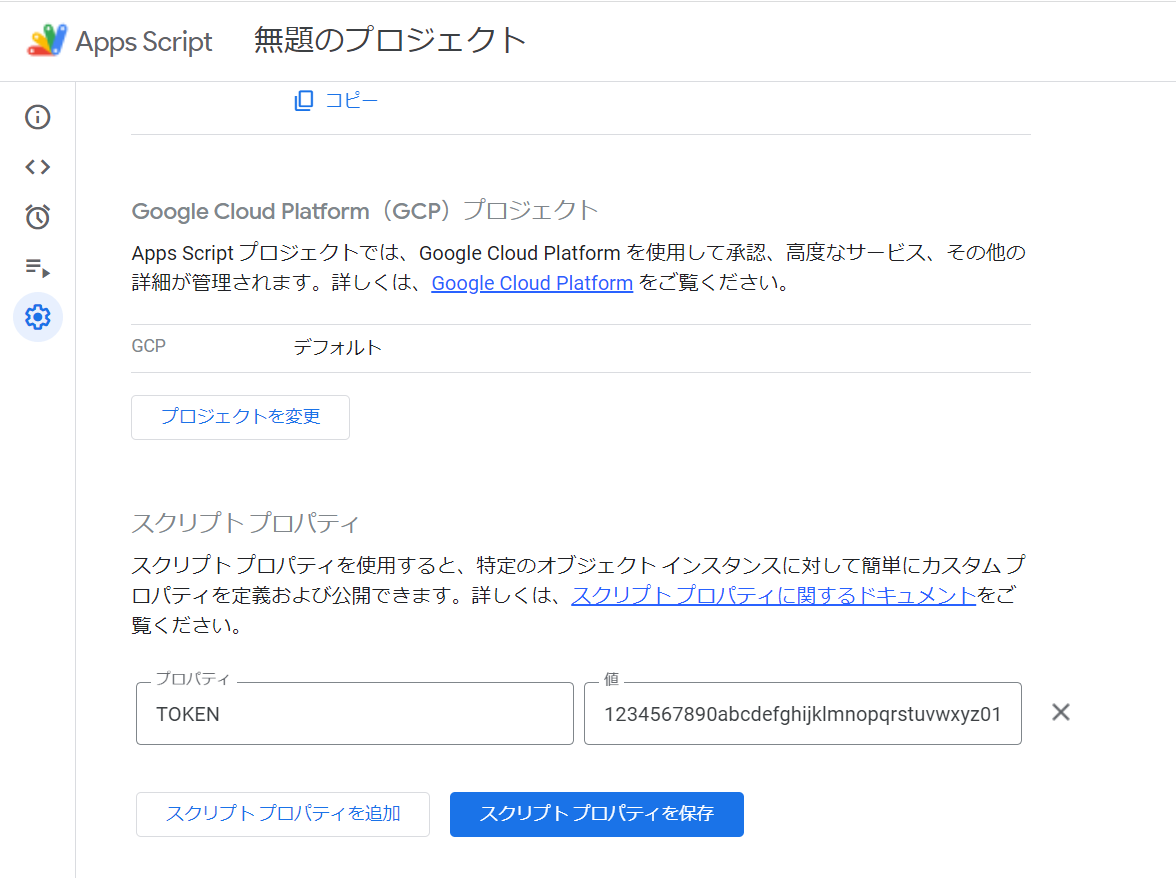
Task: Focus the 値 field with token string
Action: (802, 713)
